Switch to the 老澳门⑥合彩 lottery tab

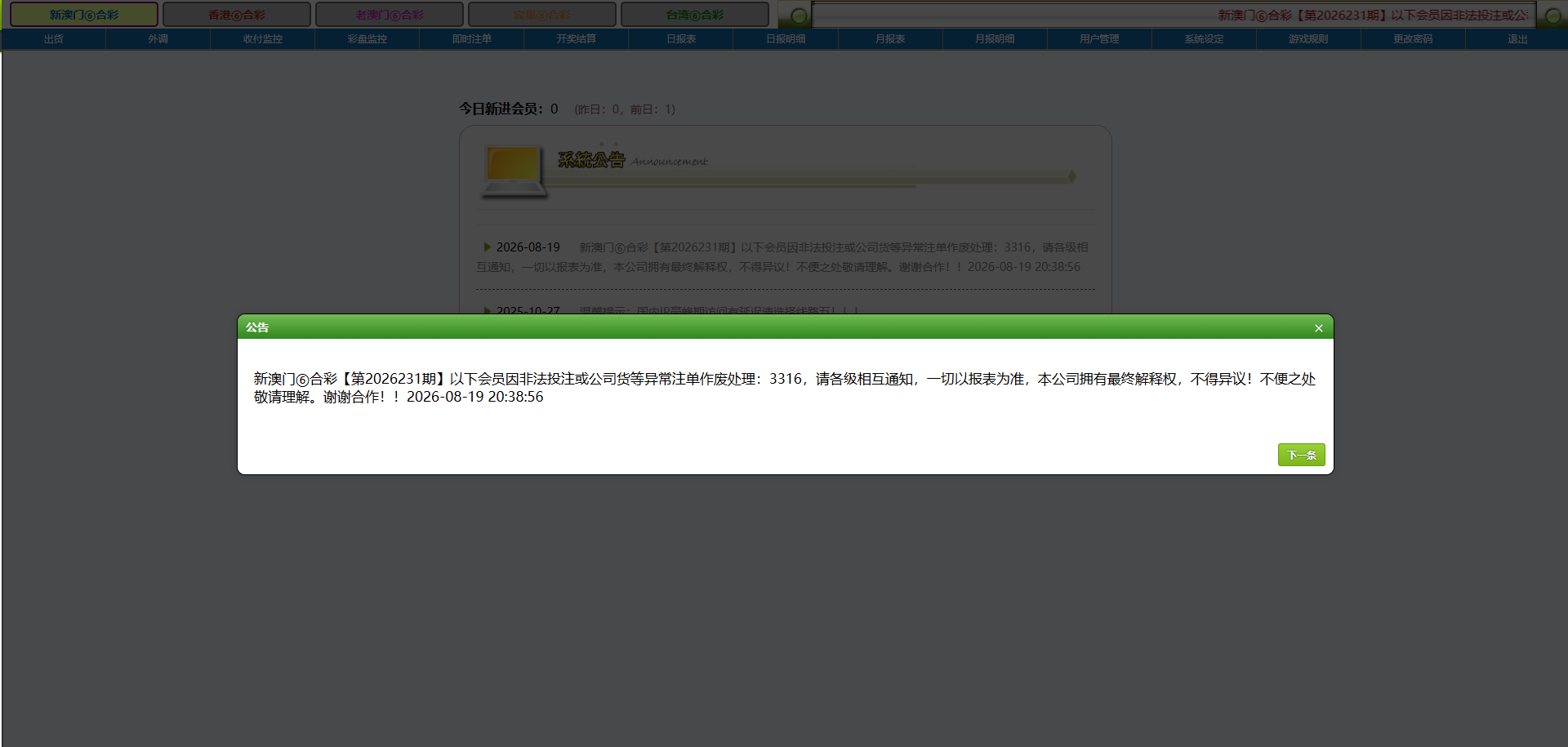(x=390, y=15)
